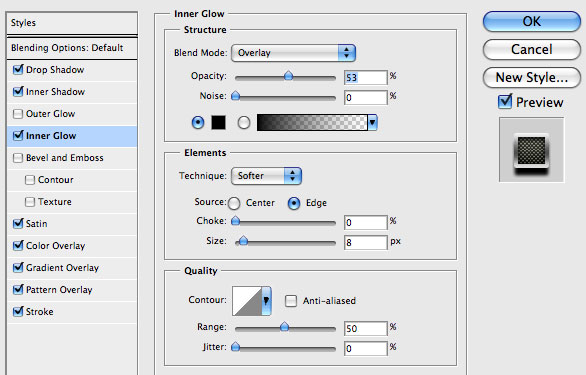Open the gradient picker dropdown arrow
Viewport: 586px width, 375px height.
[372, 122]
